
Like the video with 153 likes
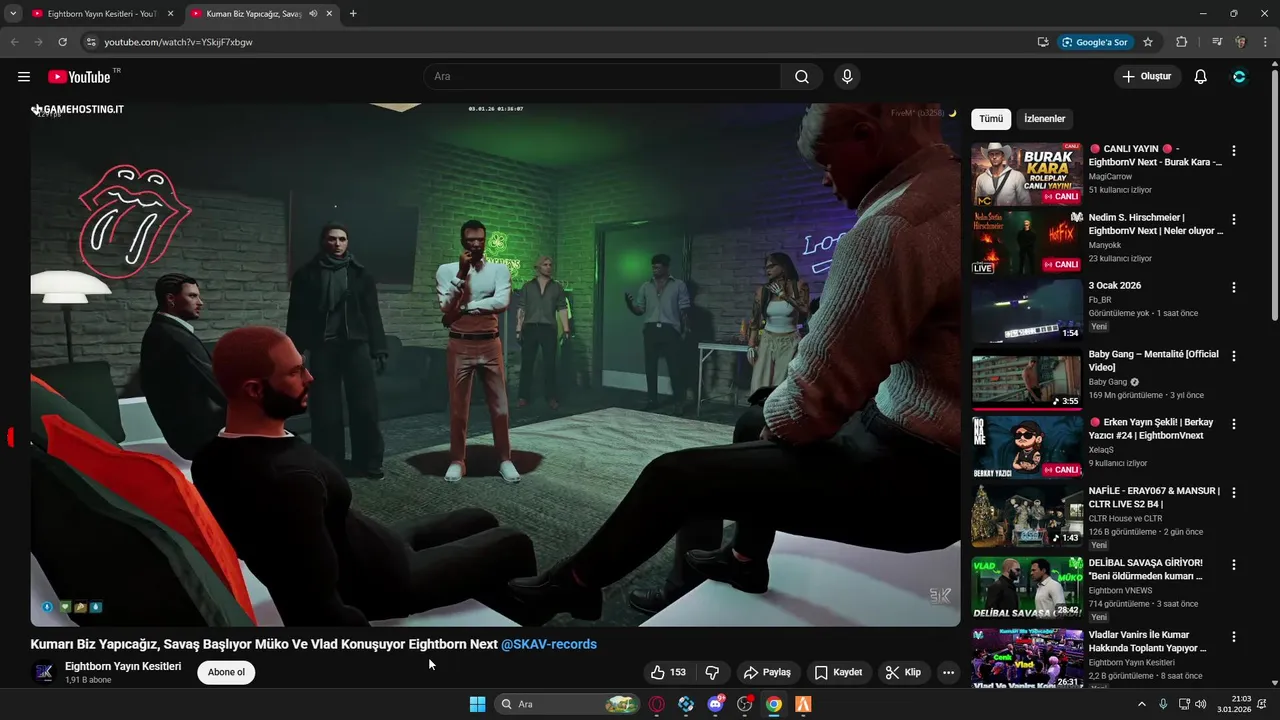pos(668,672)
